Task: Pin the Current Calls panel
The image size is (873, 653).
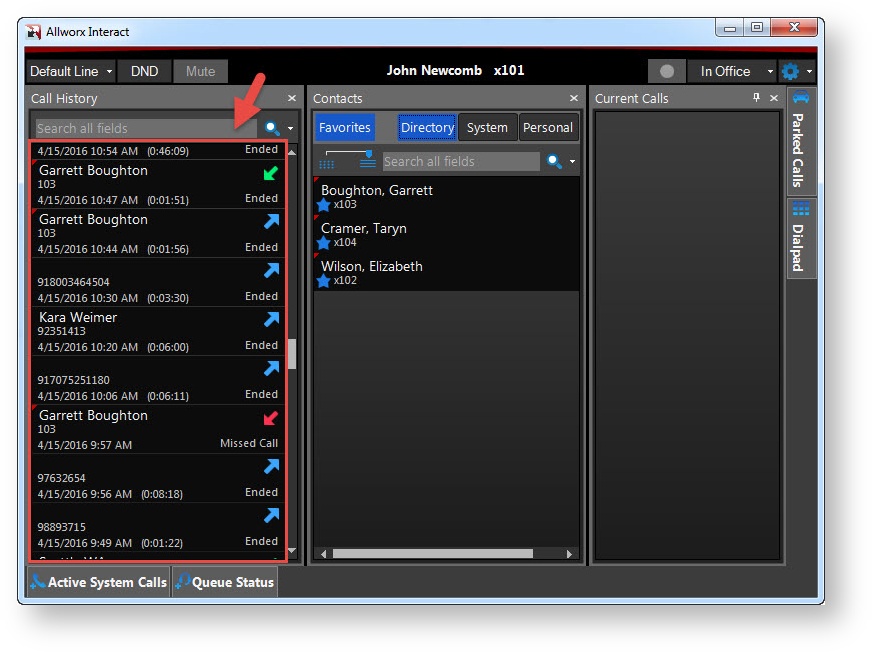Action: (x=756, y=98)
